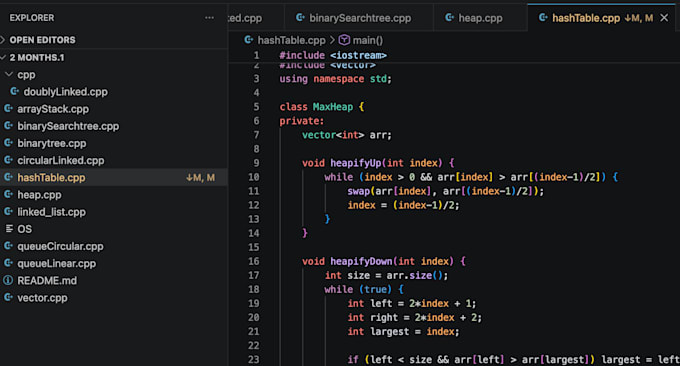The height and width of the screenshot is (366, 680).
Task: Open Explorer more actions ellipsis
Action: click(209, 18)
